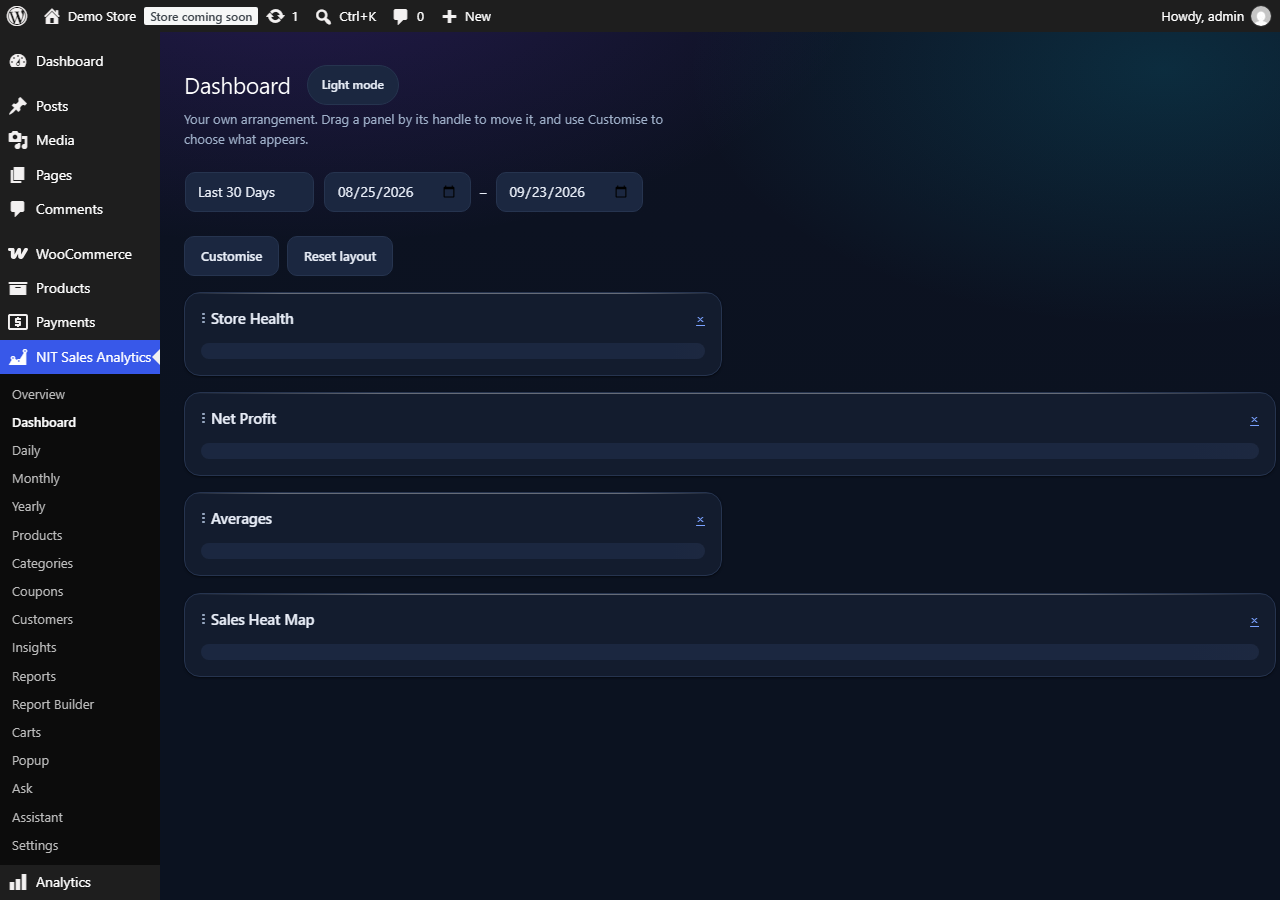Click the plus New icon
The image size is (1280, 900).
click(449, 16)
